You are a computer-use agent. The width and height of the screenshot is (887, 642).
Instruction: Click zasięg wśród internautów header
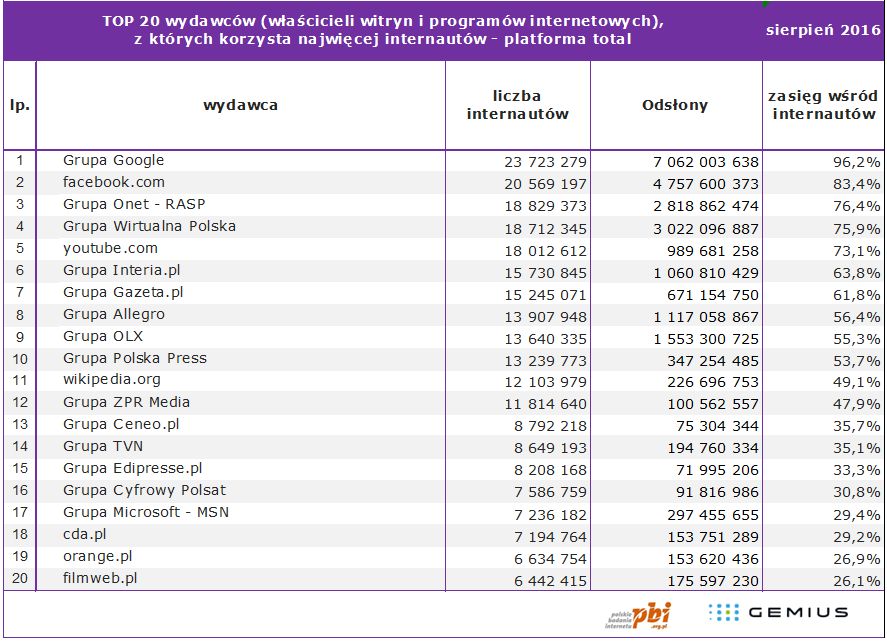(823, 105)
